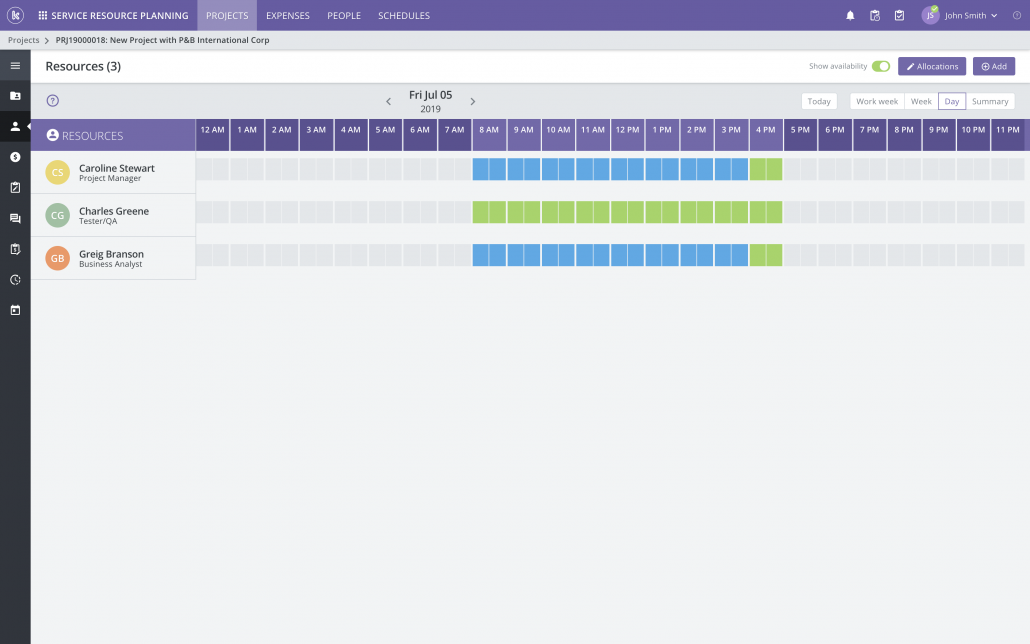Toggle the hamburger menu in the sidebar
Image resolution: width=1030 pixels, height=644 pixels.
[15, 66]
